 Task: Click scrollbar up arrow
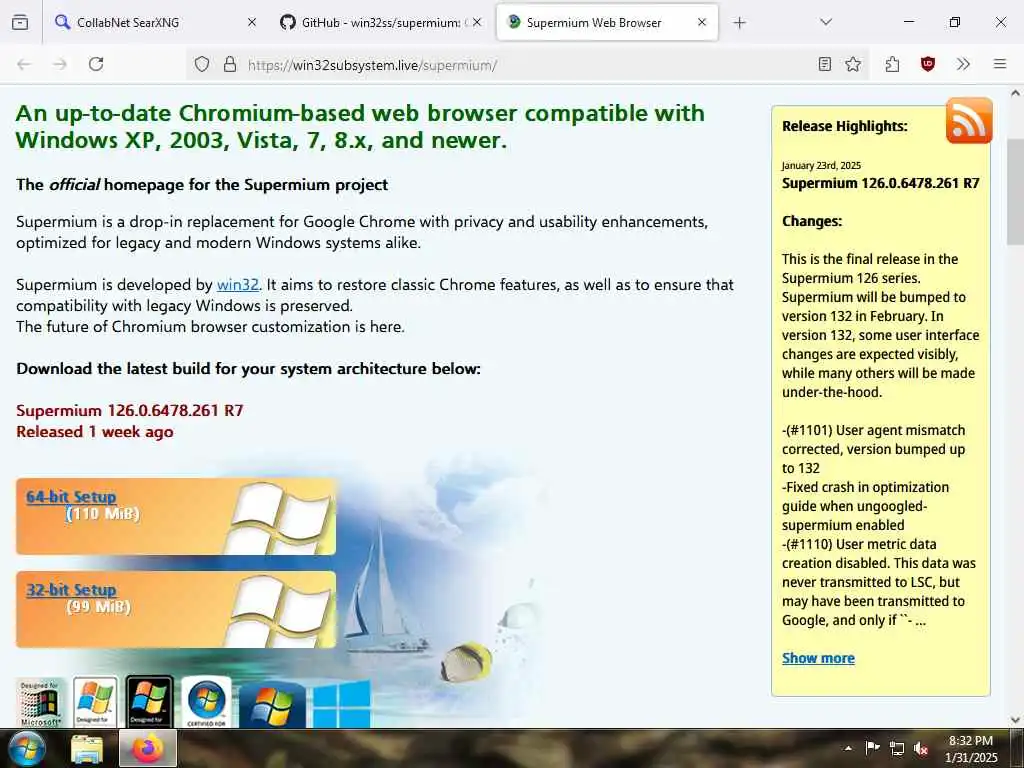coord(1016,93)
